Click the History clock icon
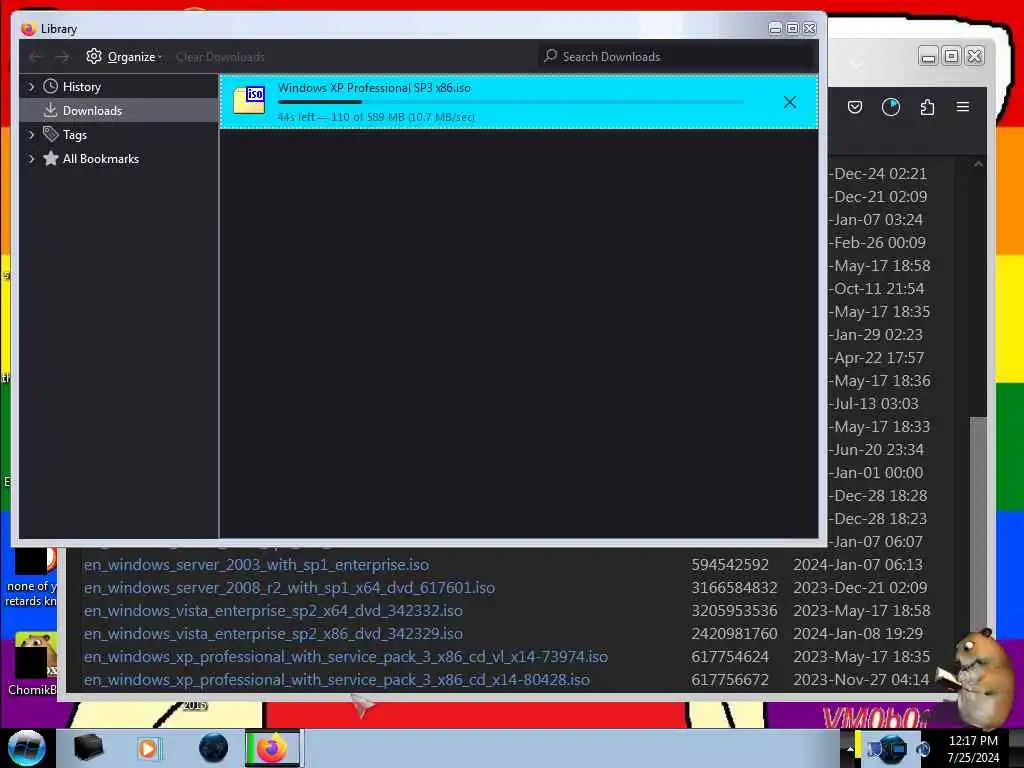This screenshot has height=768, width=1024. [50, 86]
